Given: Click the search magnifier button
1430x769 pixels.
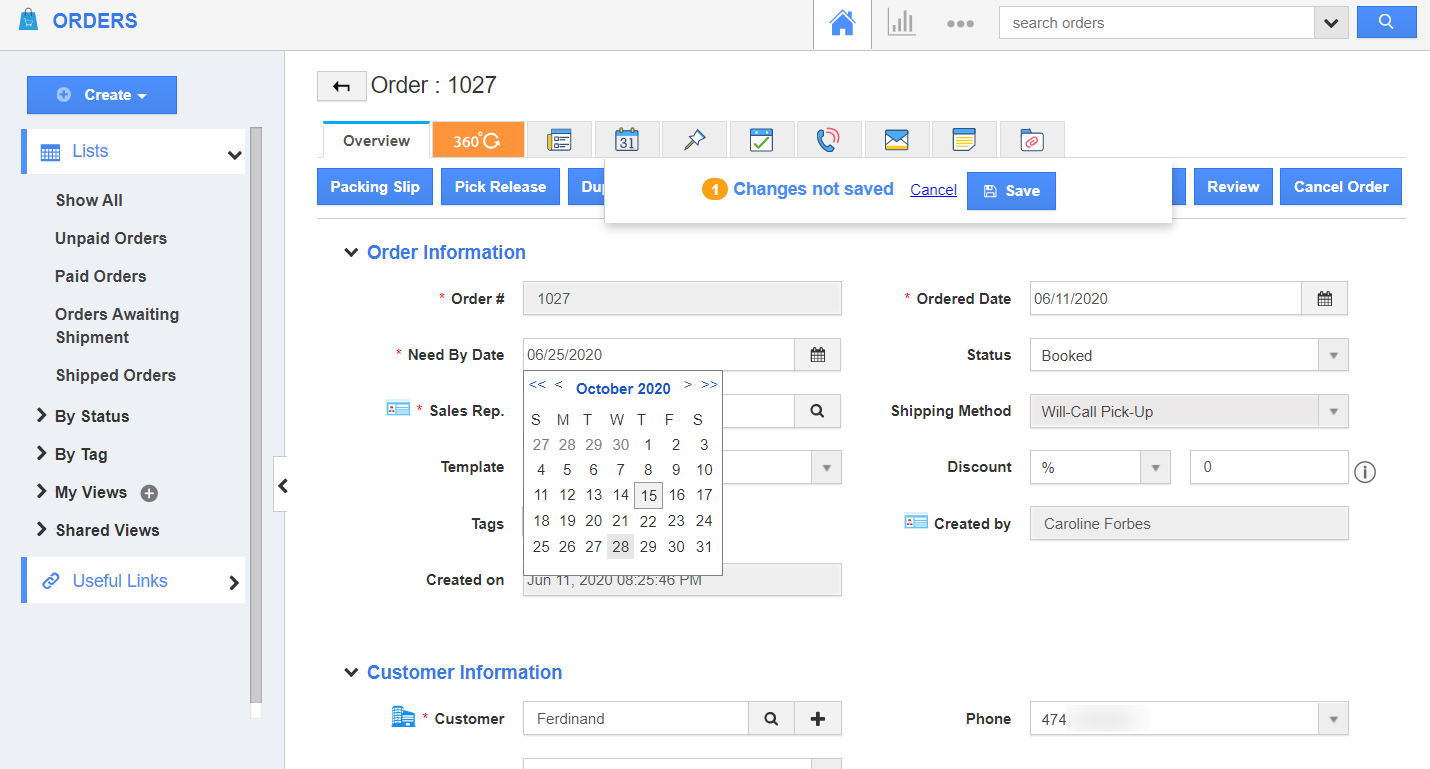Looking at the screenshot, I should tap(1386, 22).
